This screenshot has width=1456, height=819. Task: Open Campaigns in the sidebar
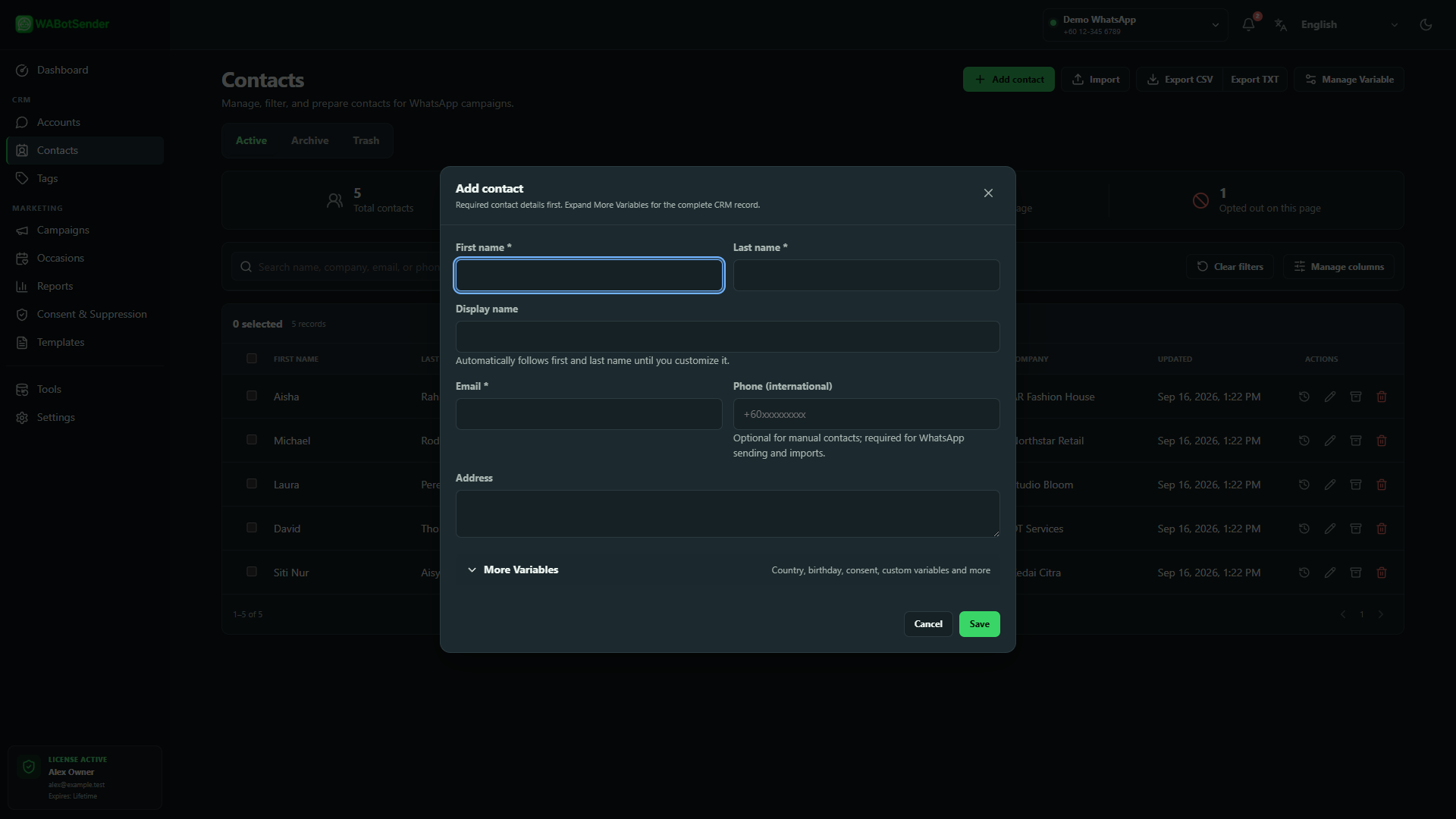[85, 230]
